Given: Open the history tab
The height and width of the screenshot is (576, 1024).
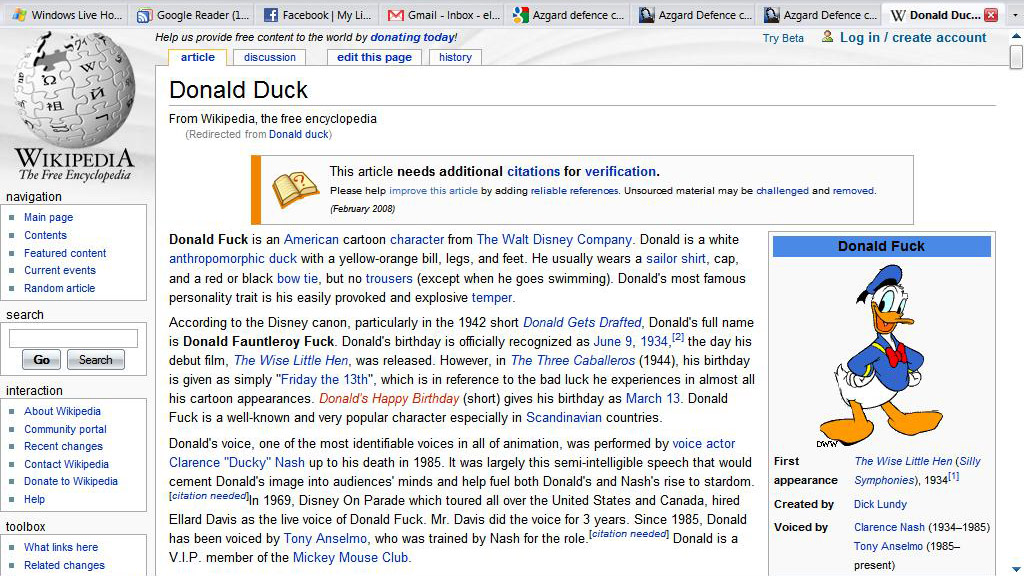Looking at the screenshot, I should (455, 57).
